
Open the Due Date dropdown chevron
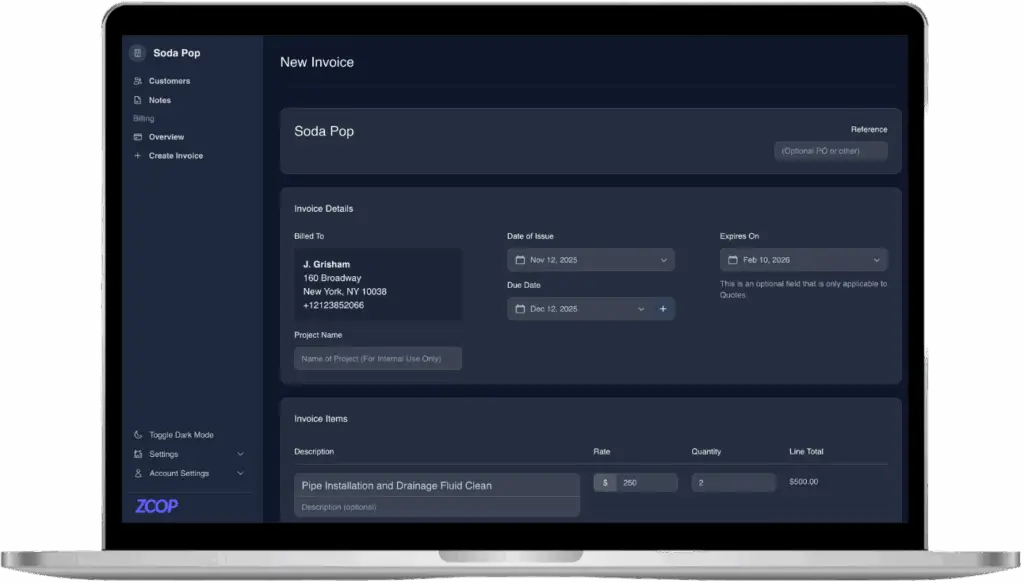(x=641, y=309)
